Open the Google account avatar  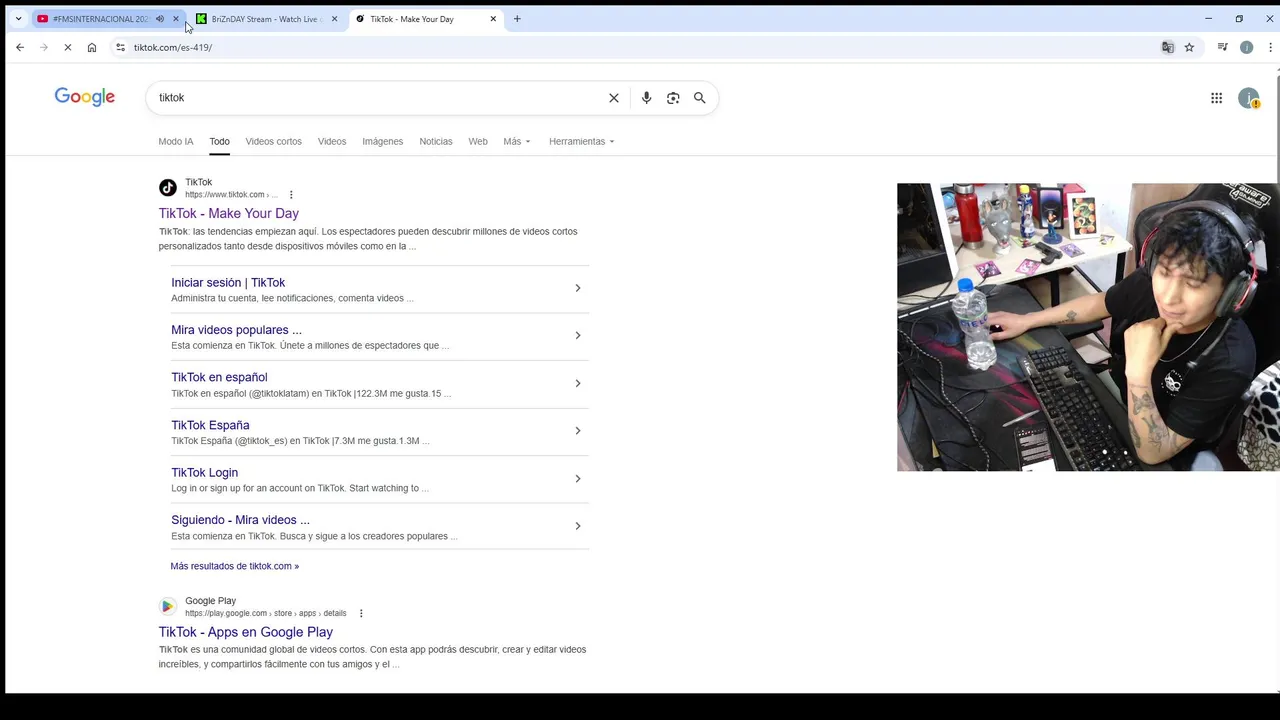(x=1248, y=98)
